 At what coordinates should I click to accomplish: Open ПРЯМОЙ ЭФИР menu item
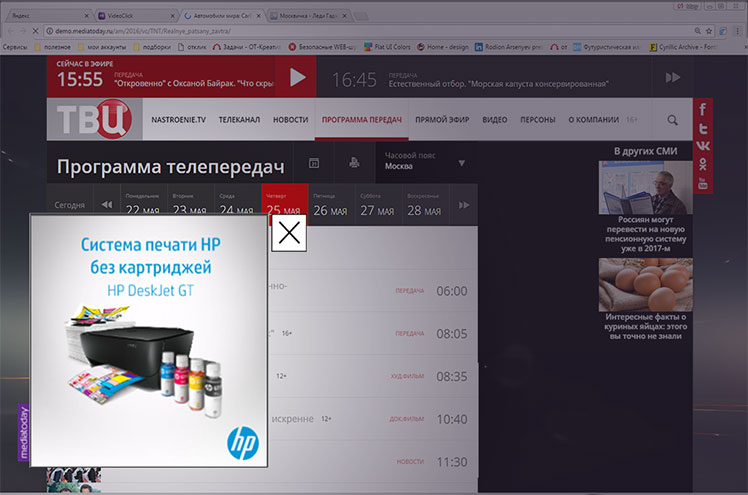pos(442,120)
